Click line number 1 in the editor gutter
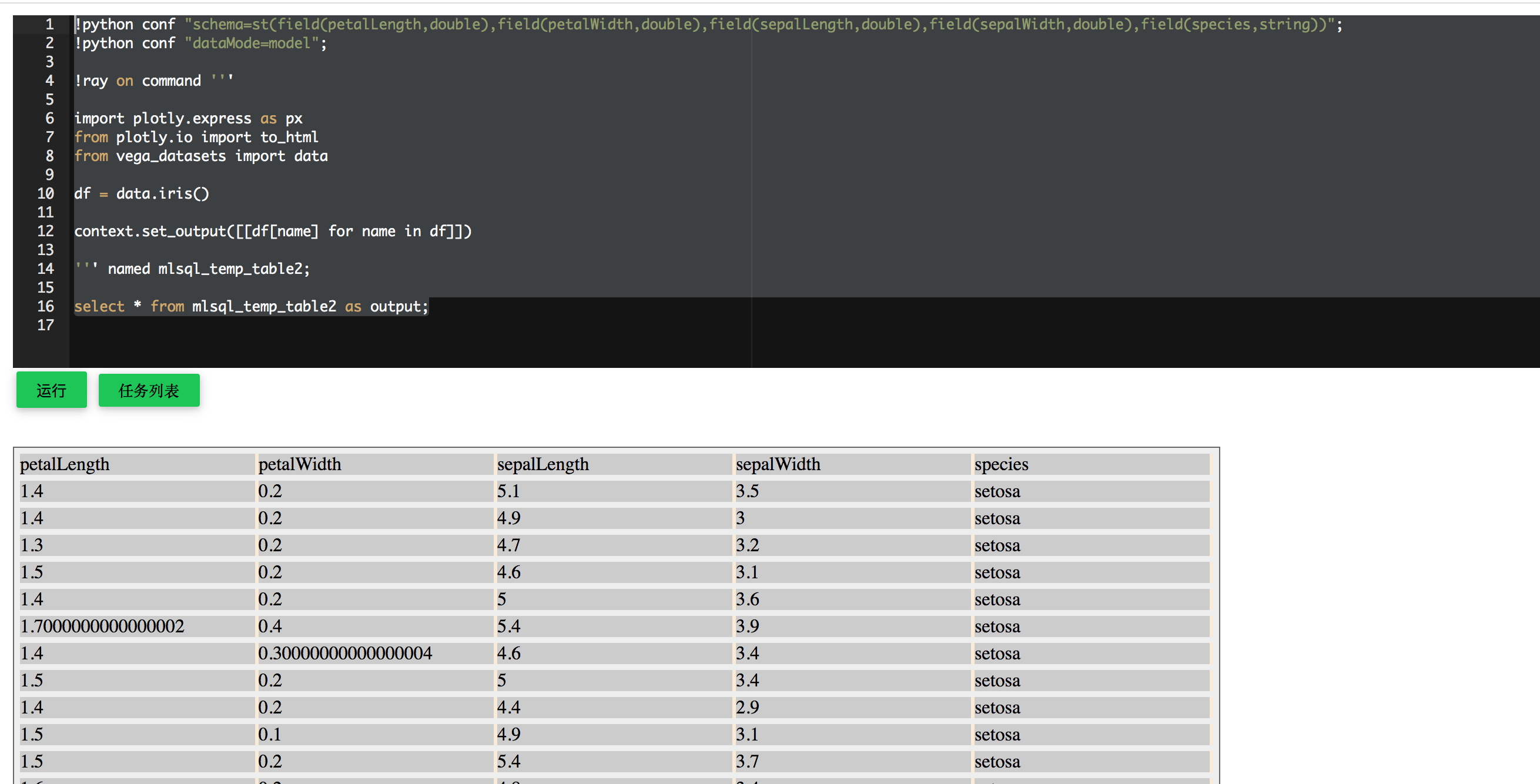 (49, 24)
